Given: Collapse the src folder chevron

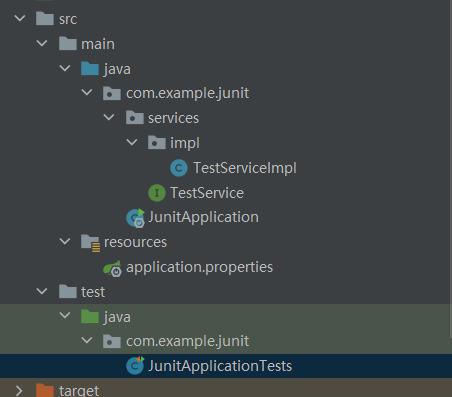Looking at the screenshot, I should point(20,18).
